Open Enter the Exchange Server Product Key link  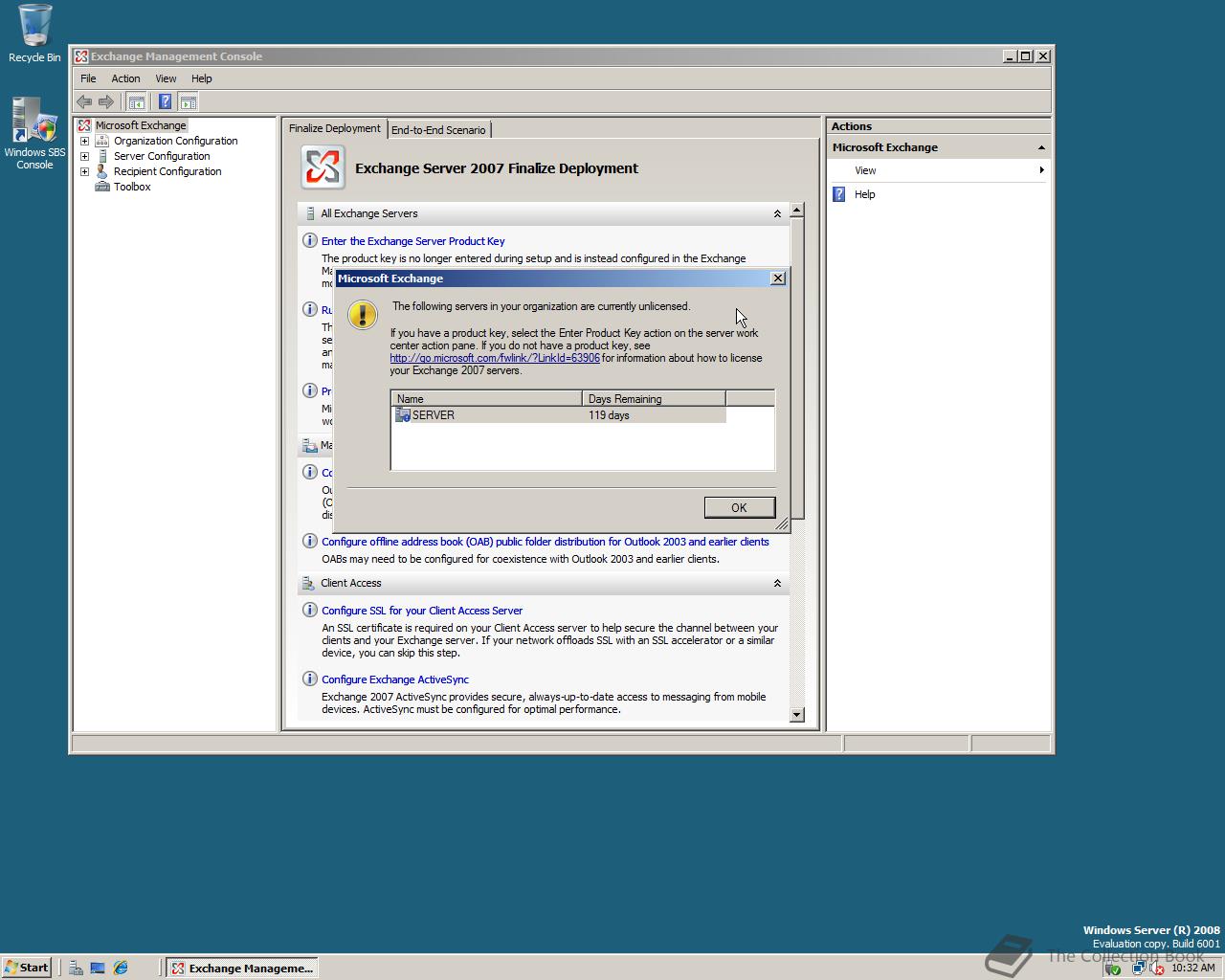click(x=413, y=241)
